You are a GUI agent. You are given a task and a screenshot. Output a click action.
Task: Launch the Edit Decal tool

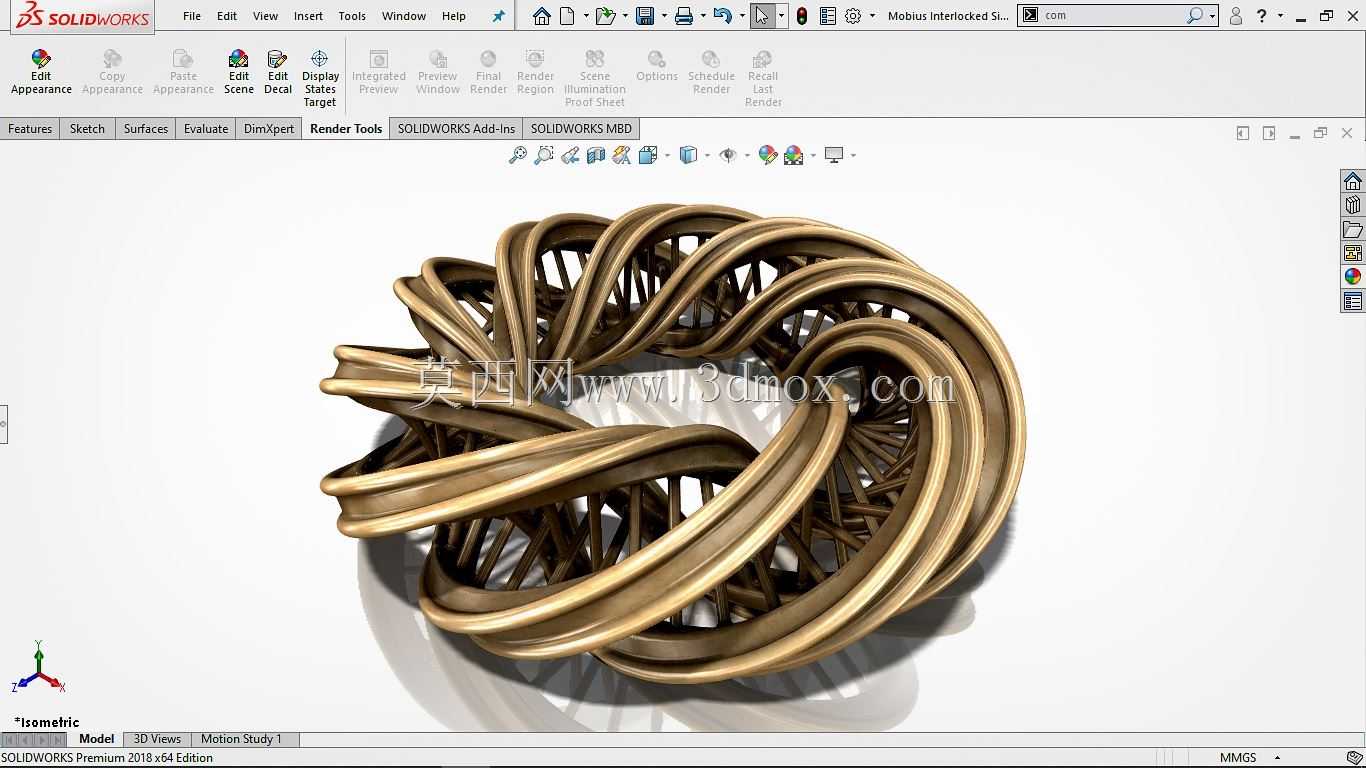277,72
